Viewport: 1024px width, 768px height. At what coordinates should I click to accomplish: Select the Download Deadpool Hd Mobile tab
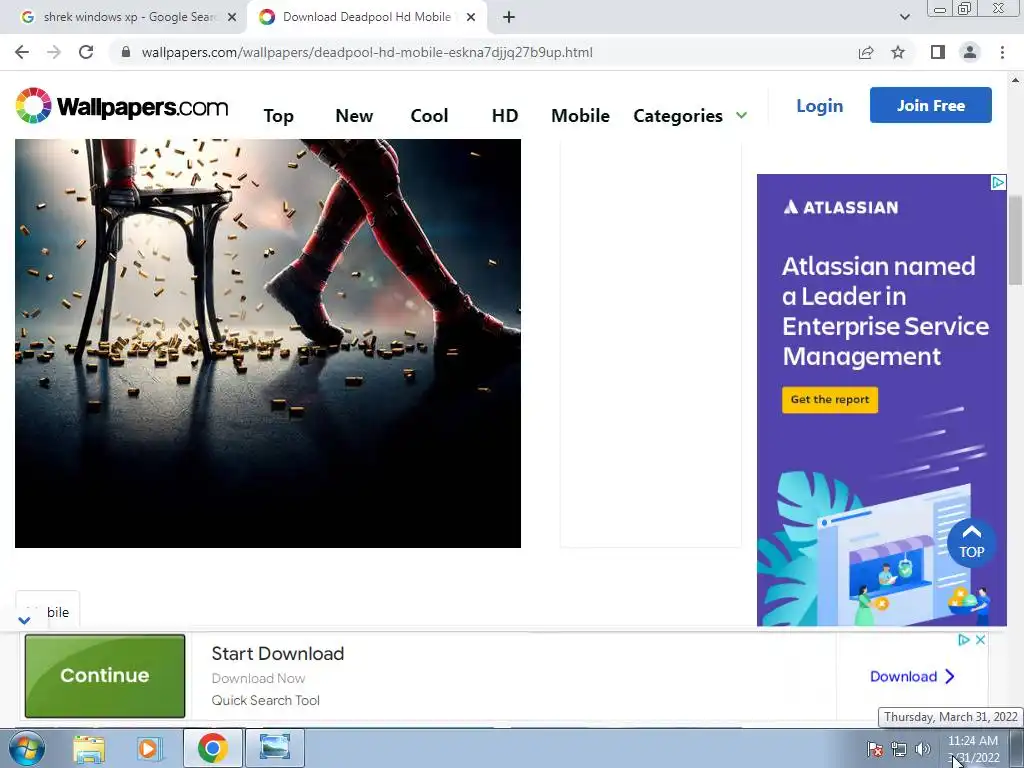[366, 18]
